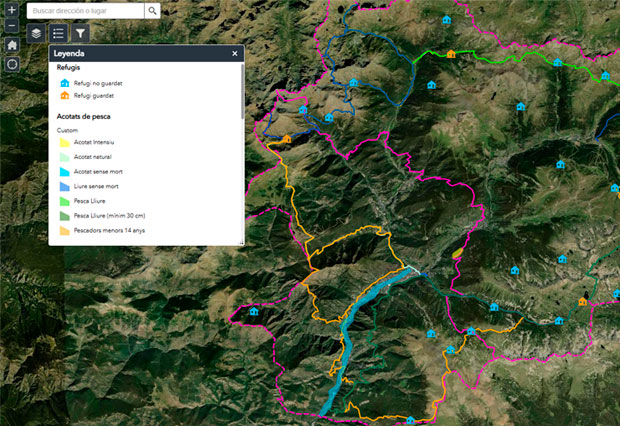Click the orange Pescadors menors 14 anys swatch
The height and width of the screenshot is (426, 620).
point(64,230)
